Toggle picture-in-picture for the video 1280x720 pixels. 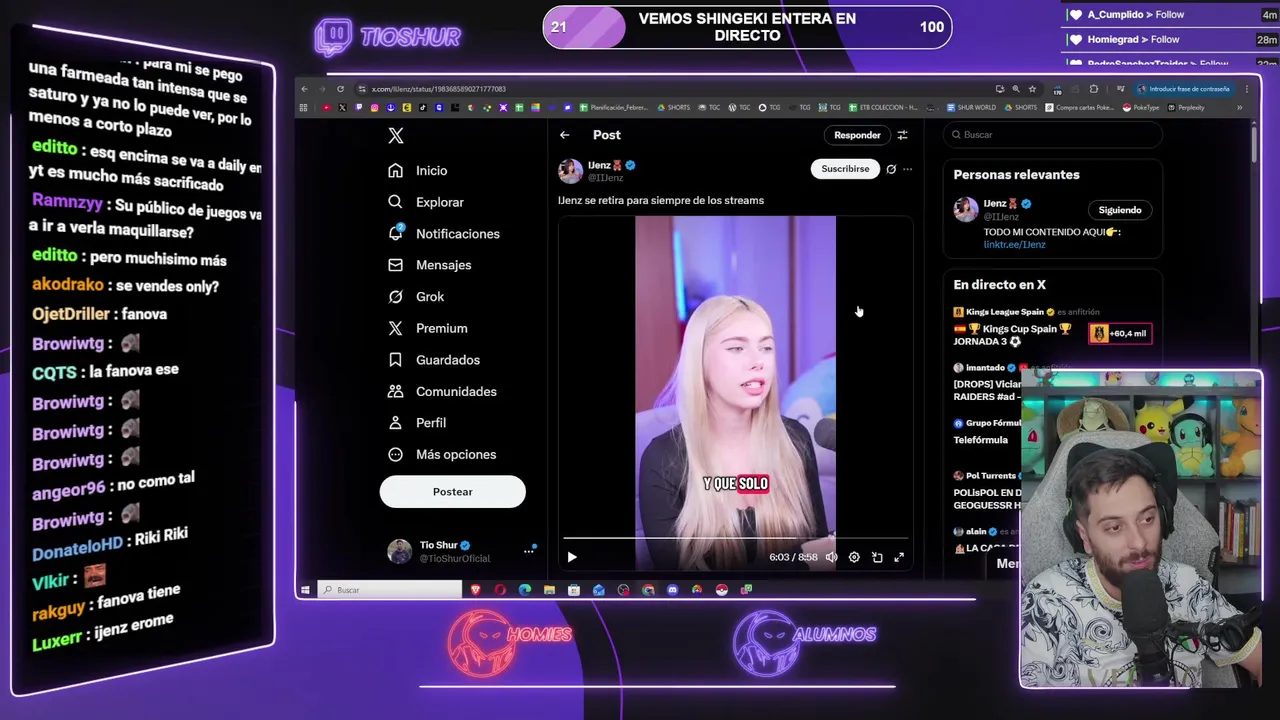[x=877, y=557]
